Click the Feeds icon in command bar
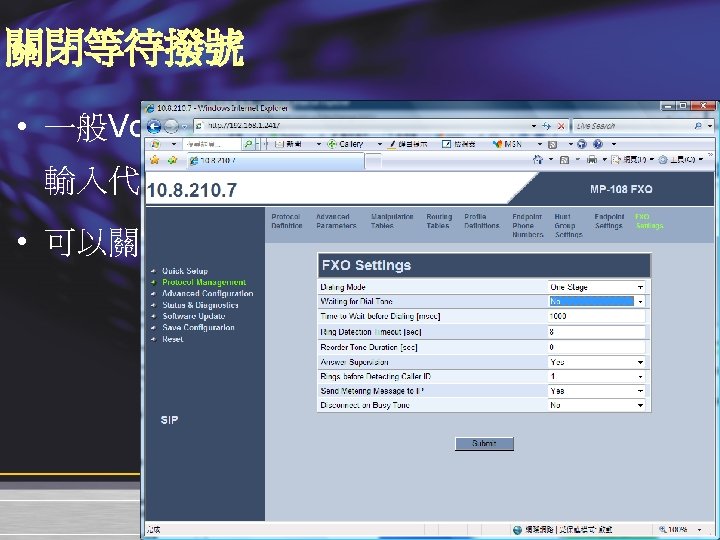Viewport: 720px width, 540px height. pos(565,160)
